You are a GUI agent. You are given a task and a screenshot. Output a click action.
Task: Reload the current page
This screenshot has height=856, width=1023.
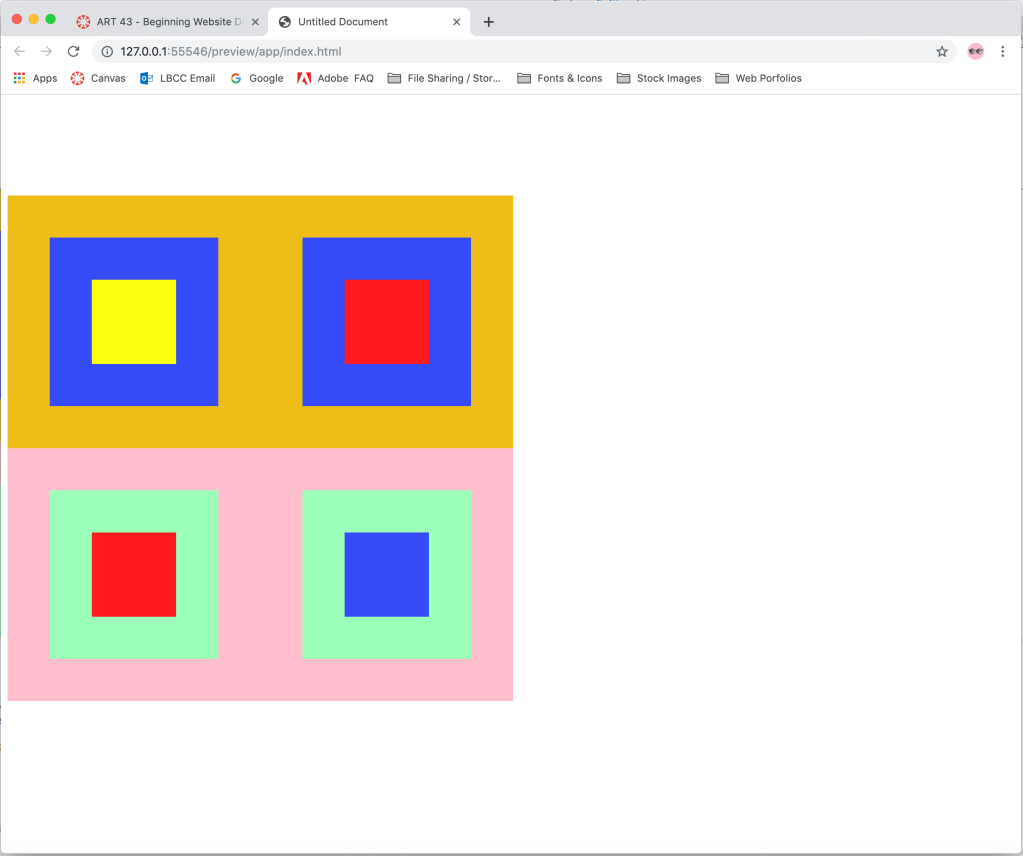73,52
